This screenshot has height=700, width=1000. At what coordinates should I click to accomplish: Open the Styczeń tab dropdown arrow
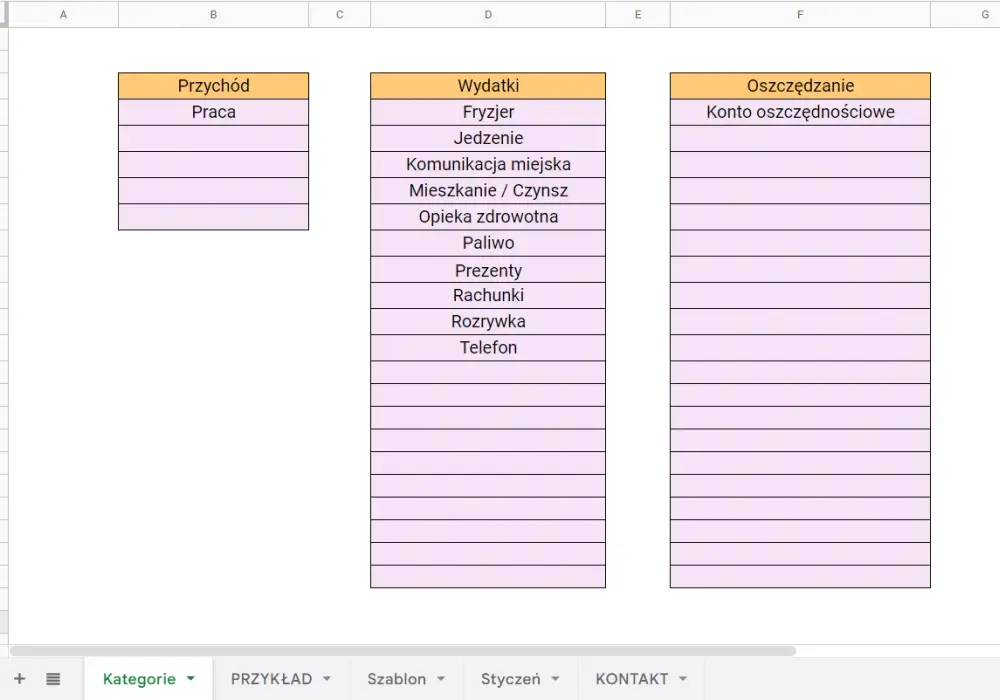(x=555, y=679)
